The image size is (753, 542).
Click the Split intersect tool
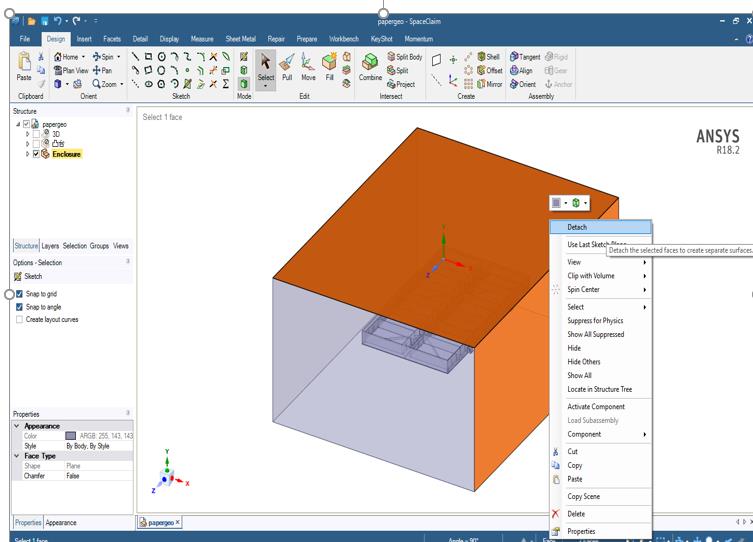(x=398, y=70)
